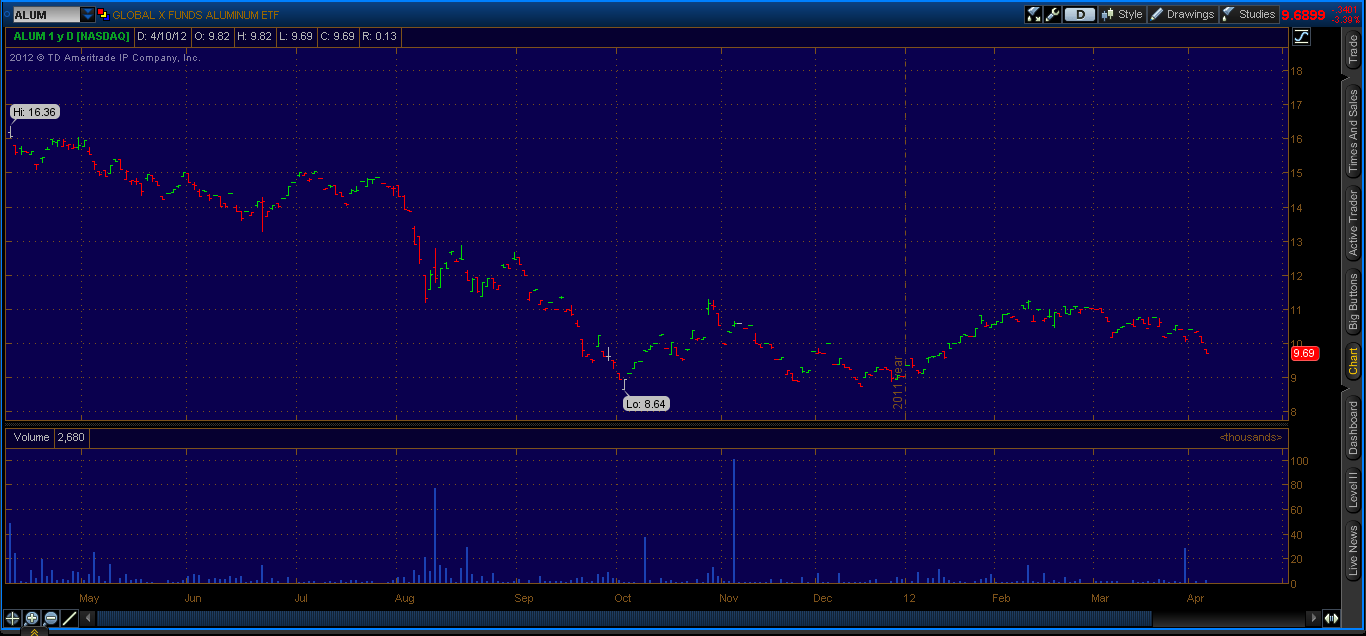Activate the zoom-out magnifier tool
1366x636 pixels.
coord(49,618)
